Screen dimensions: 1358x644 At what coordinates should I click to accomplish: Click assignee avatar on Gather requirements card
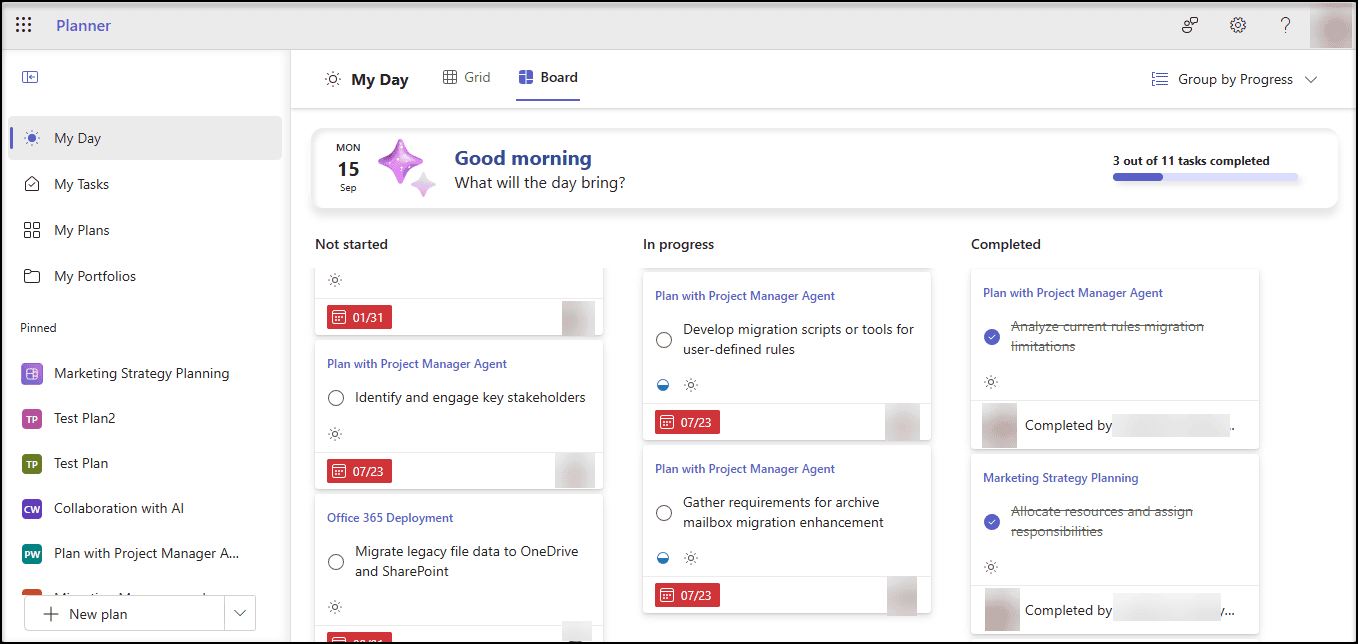click(903, 595)
